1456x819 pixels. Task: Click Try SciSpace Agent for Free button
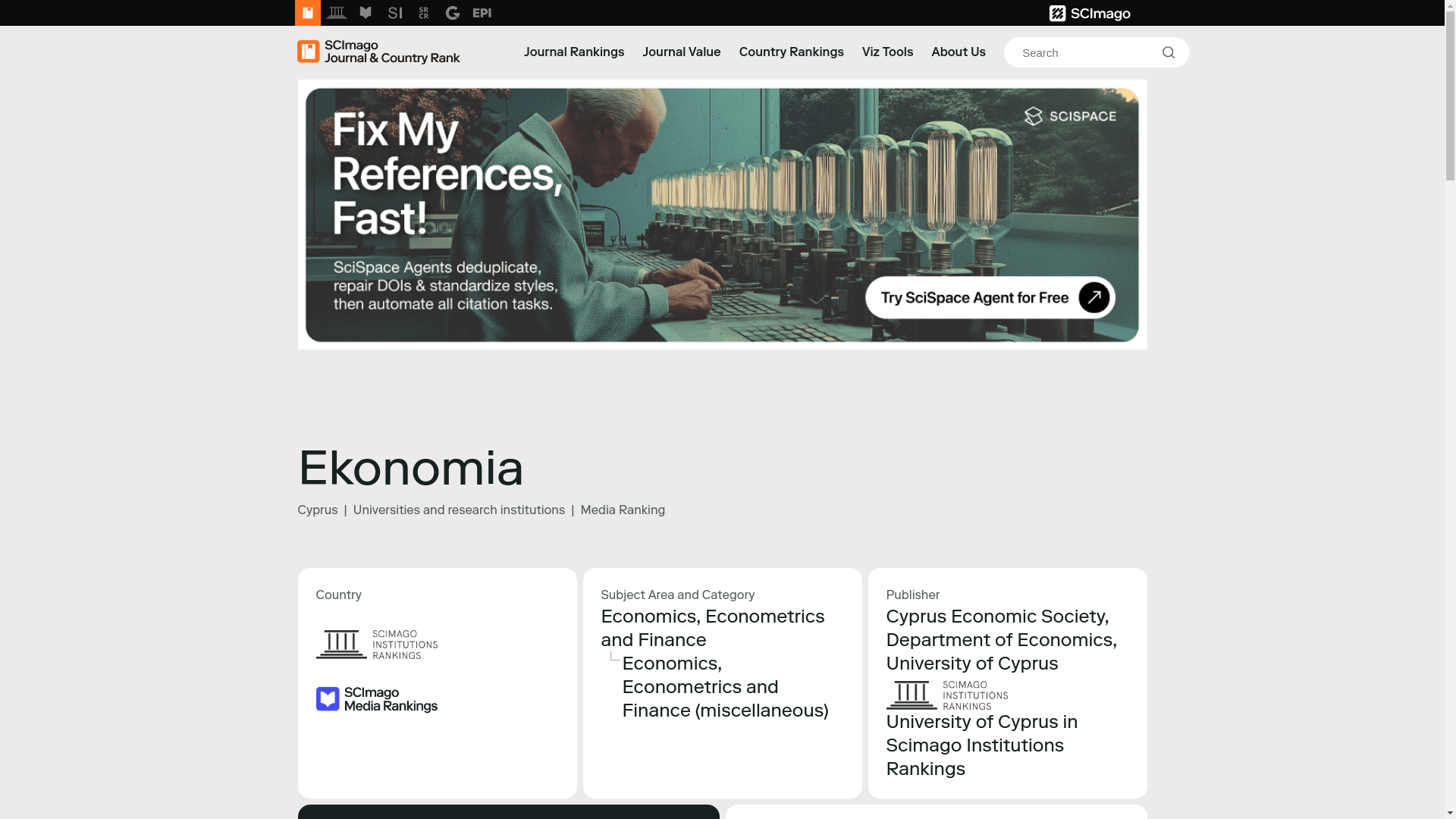coord(990,297)
